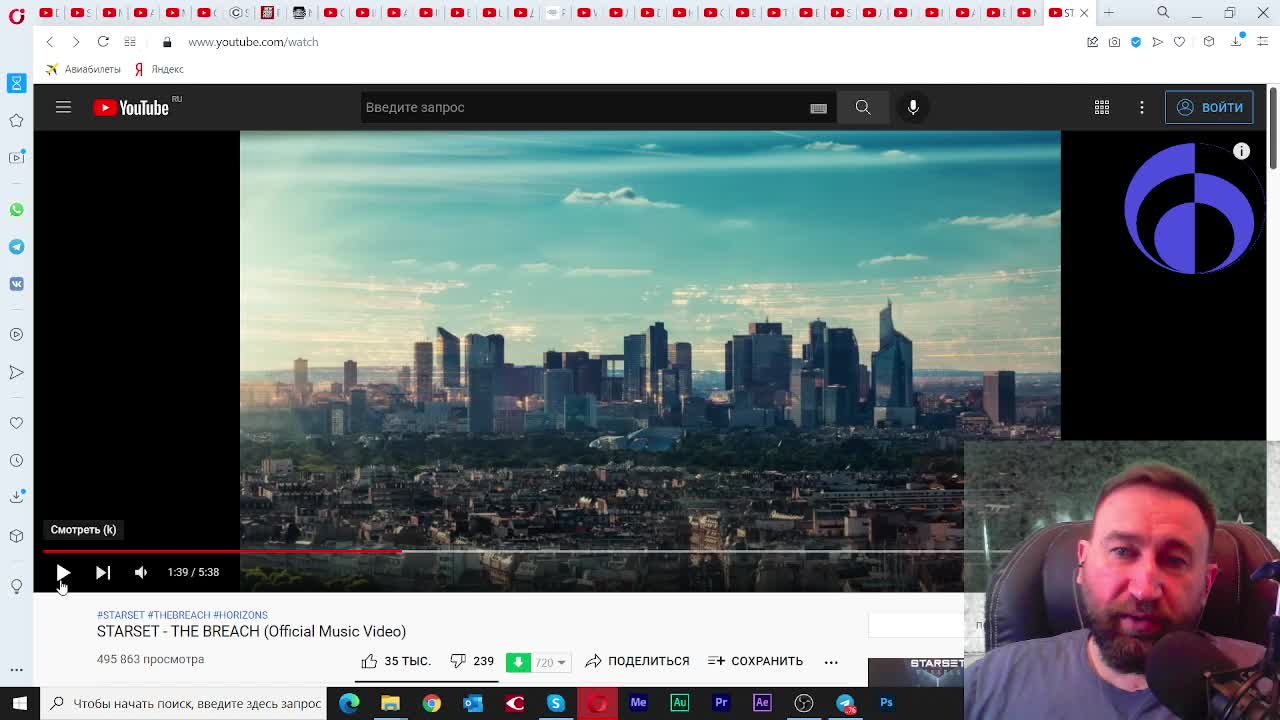The image size is (1280, 720).
Task: Click the ВОЙТИ sign-in button
Action: 1209,107
